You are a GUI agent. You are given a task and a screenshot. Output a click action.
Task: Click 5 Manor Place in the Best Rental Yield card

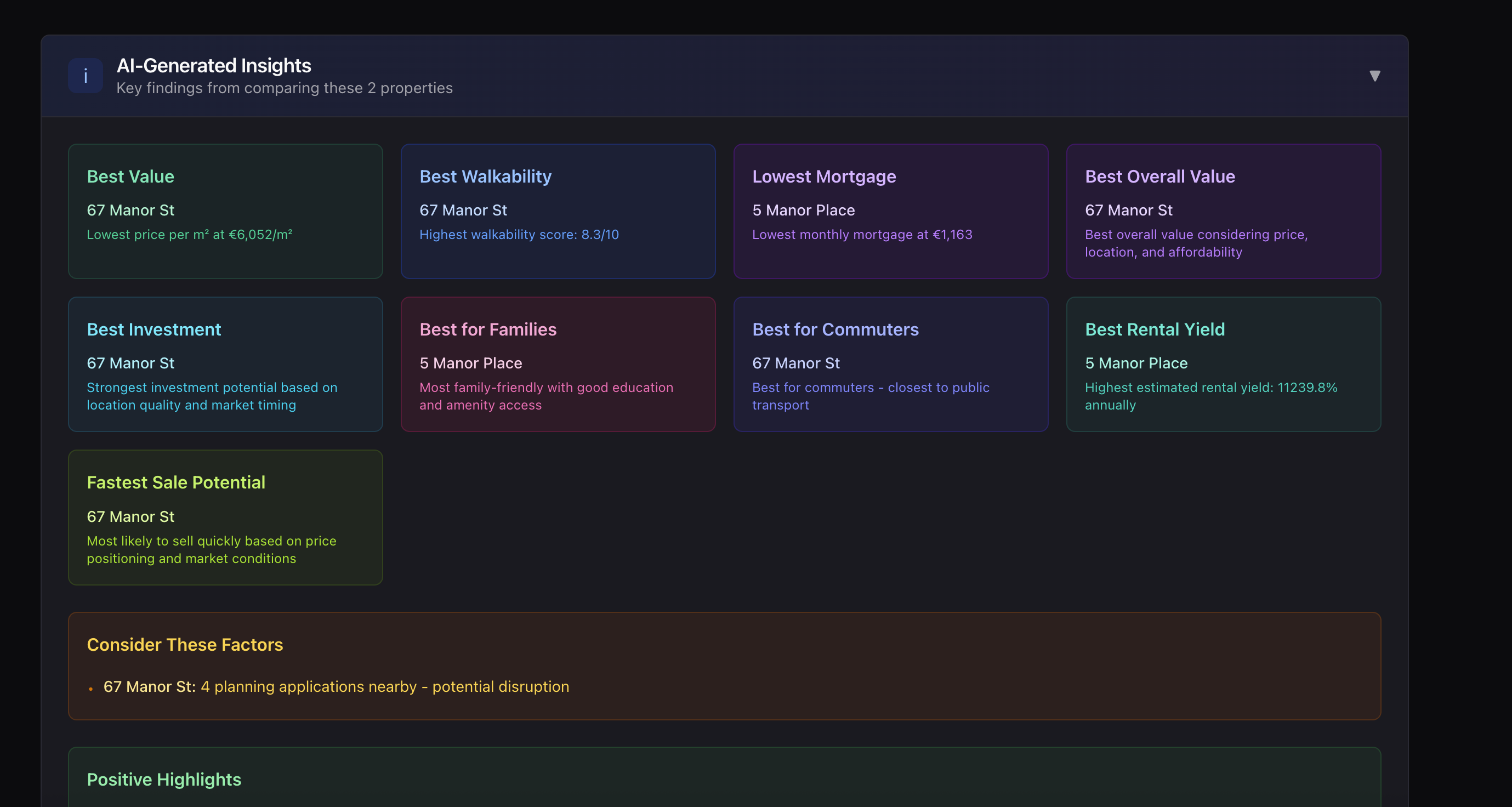click(x=1136, y=363)
